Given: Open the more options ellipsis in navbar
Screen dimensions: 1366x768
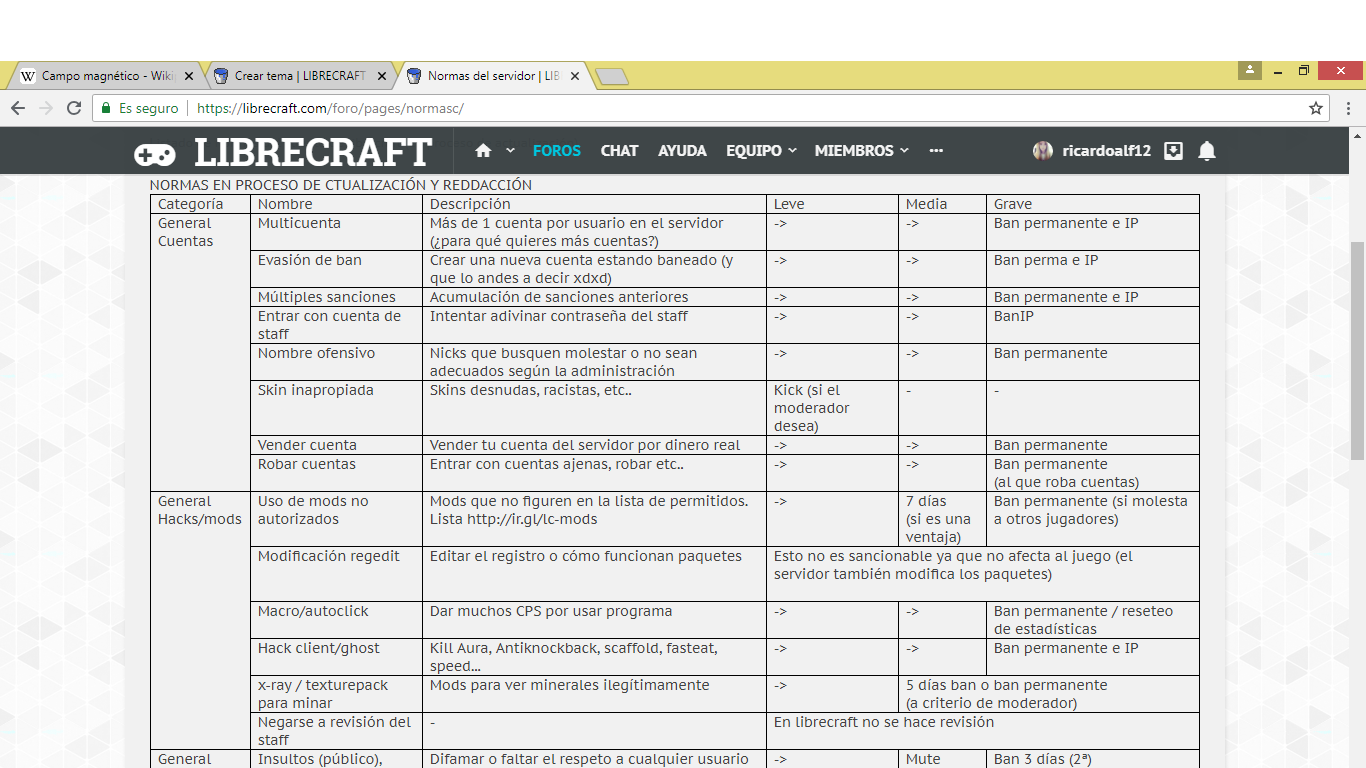Looking at the screenshot, I should (x=936, y=151).
